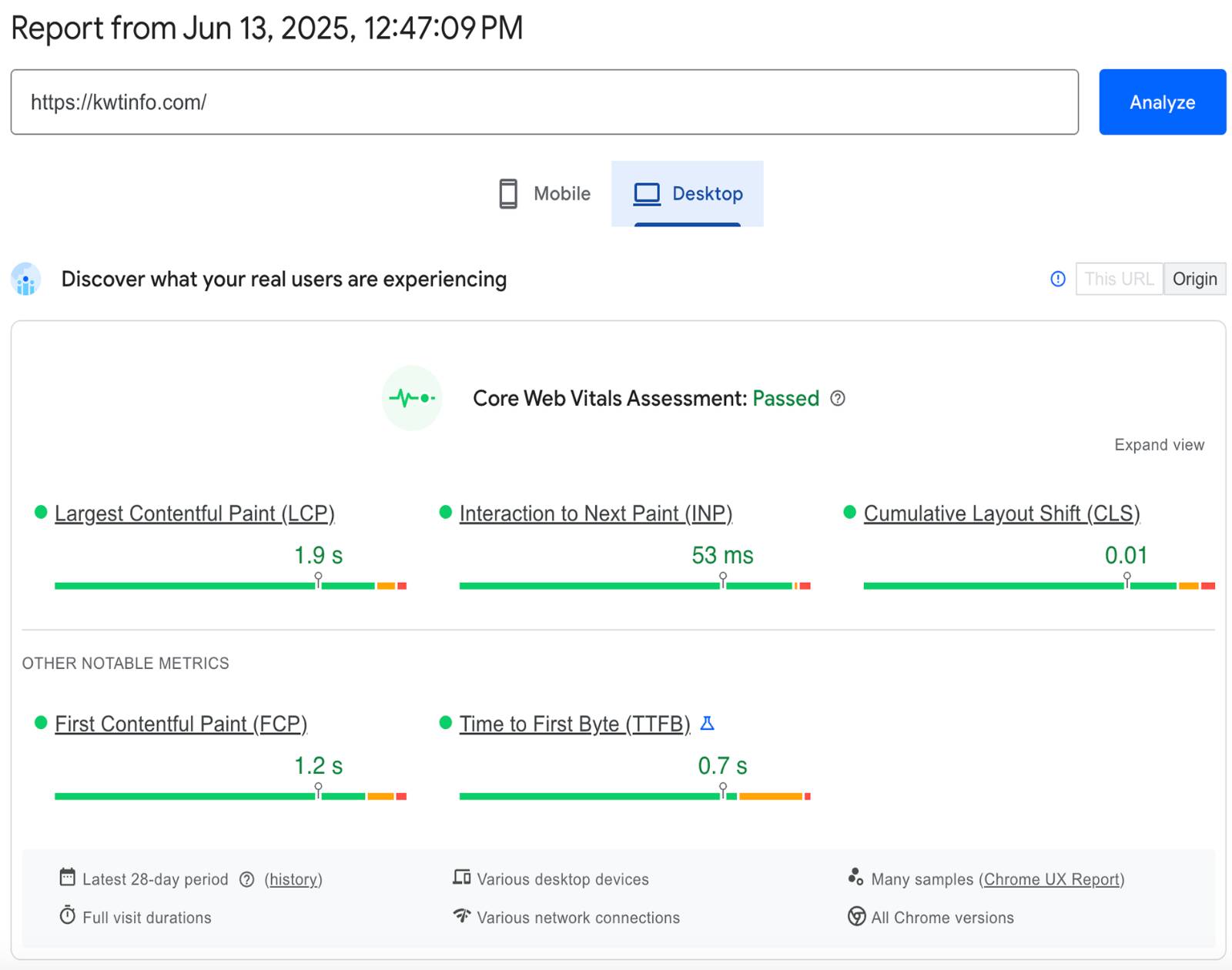The width and height of the screenshot is (1232, 970).
Task: Open Interaction to Next Paint (INP) link
Action: [x=596, y=513]
